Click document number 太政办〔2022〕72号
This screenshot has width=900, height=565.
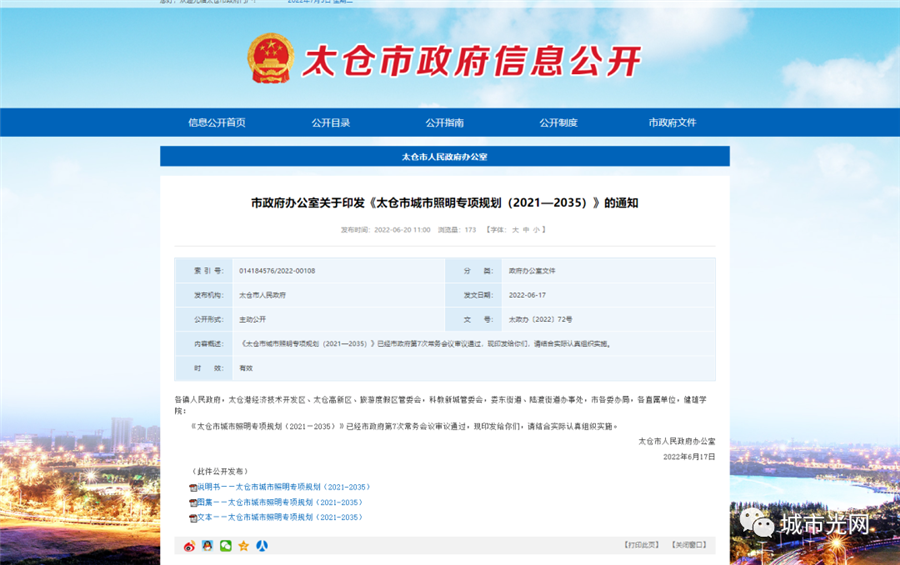(540, 319)
